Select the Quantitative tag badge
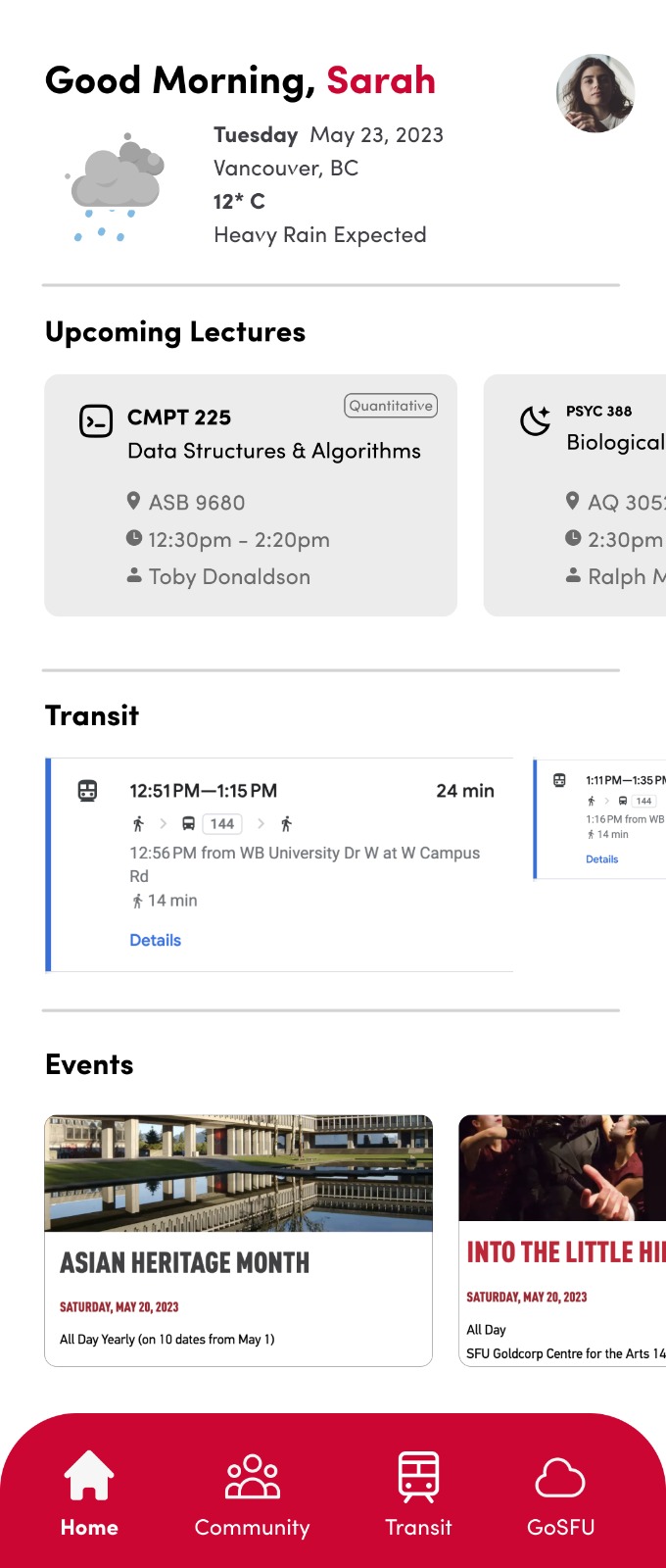Image resolution: width=666 pixels, height=1568 pixels. 391,406
